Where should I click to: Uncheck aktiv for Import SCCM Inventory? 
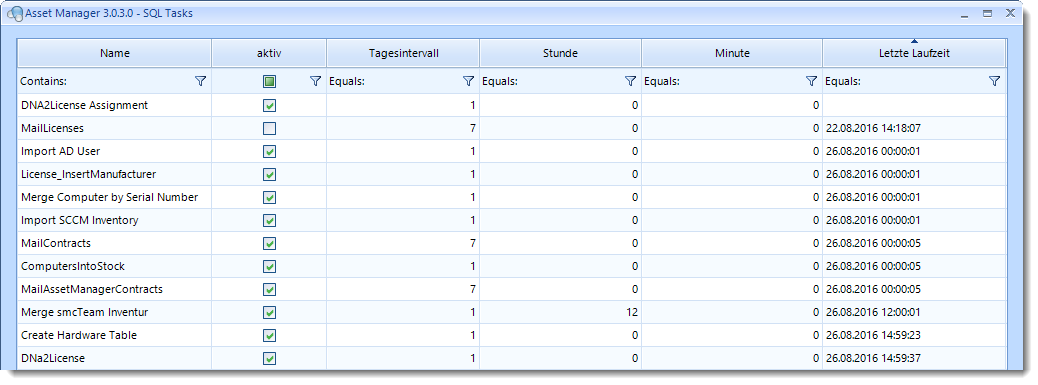click(269, 220)
